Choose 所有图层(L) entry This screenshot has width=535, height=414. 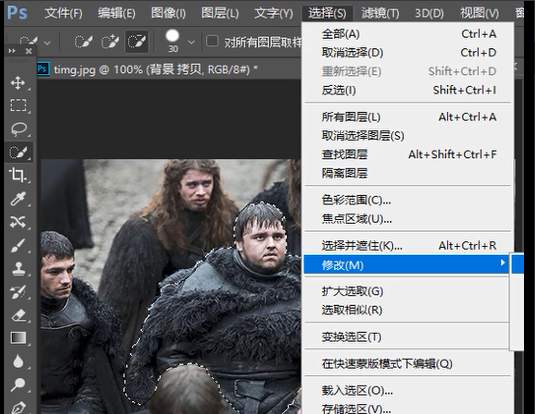coord(409,117)
